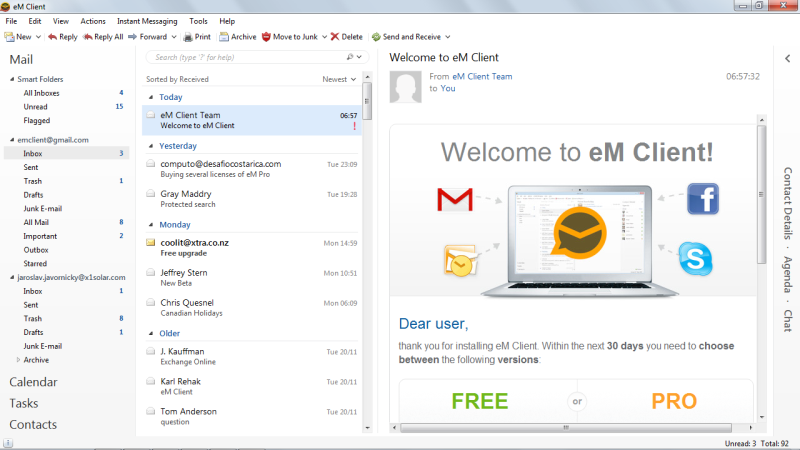The image size is (800, 450).
Task: Open the Forward dropdown arrow
Action: 174,37
